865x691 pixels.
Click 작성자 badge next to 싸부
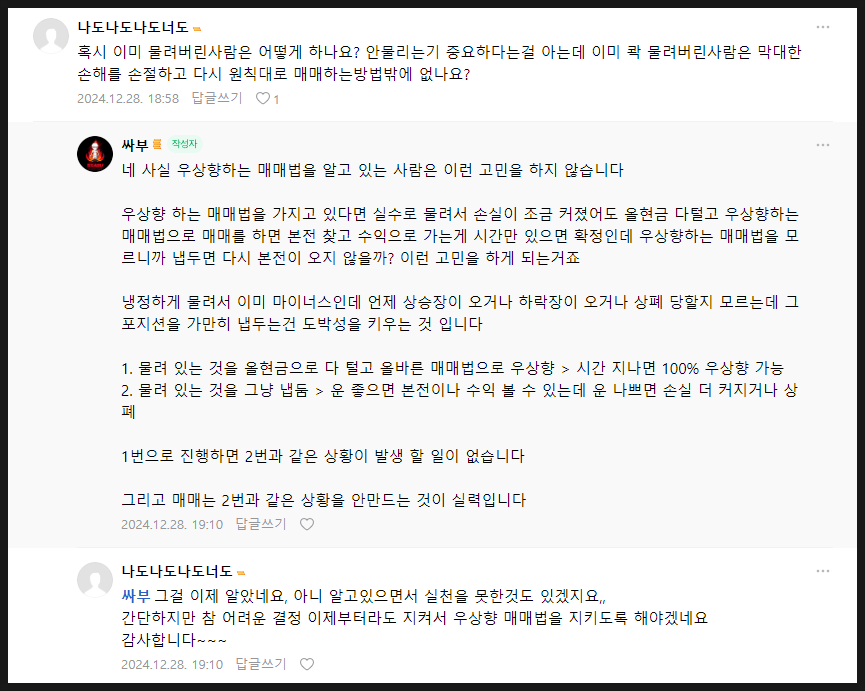(x=184, y=144)
